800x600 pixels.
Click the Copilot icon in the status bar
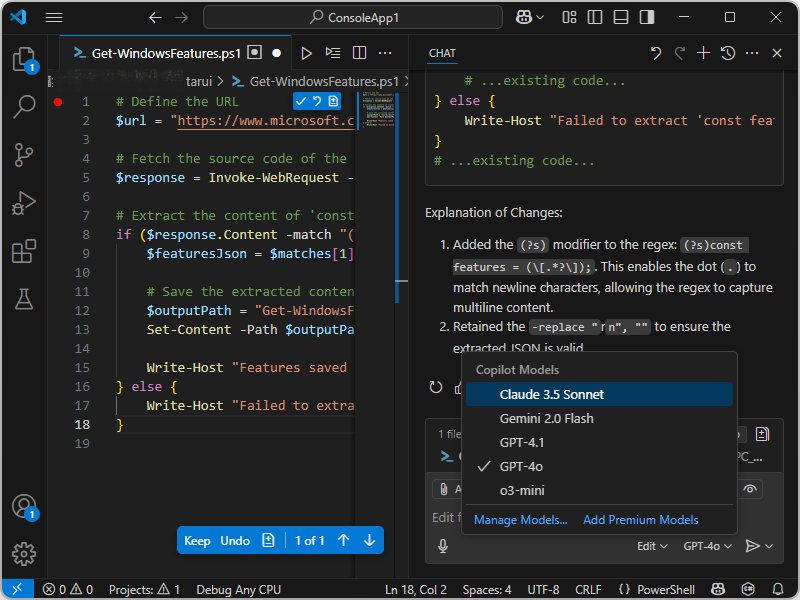[x=718, y=589]
